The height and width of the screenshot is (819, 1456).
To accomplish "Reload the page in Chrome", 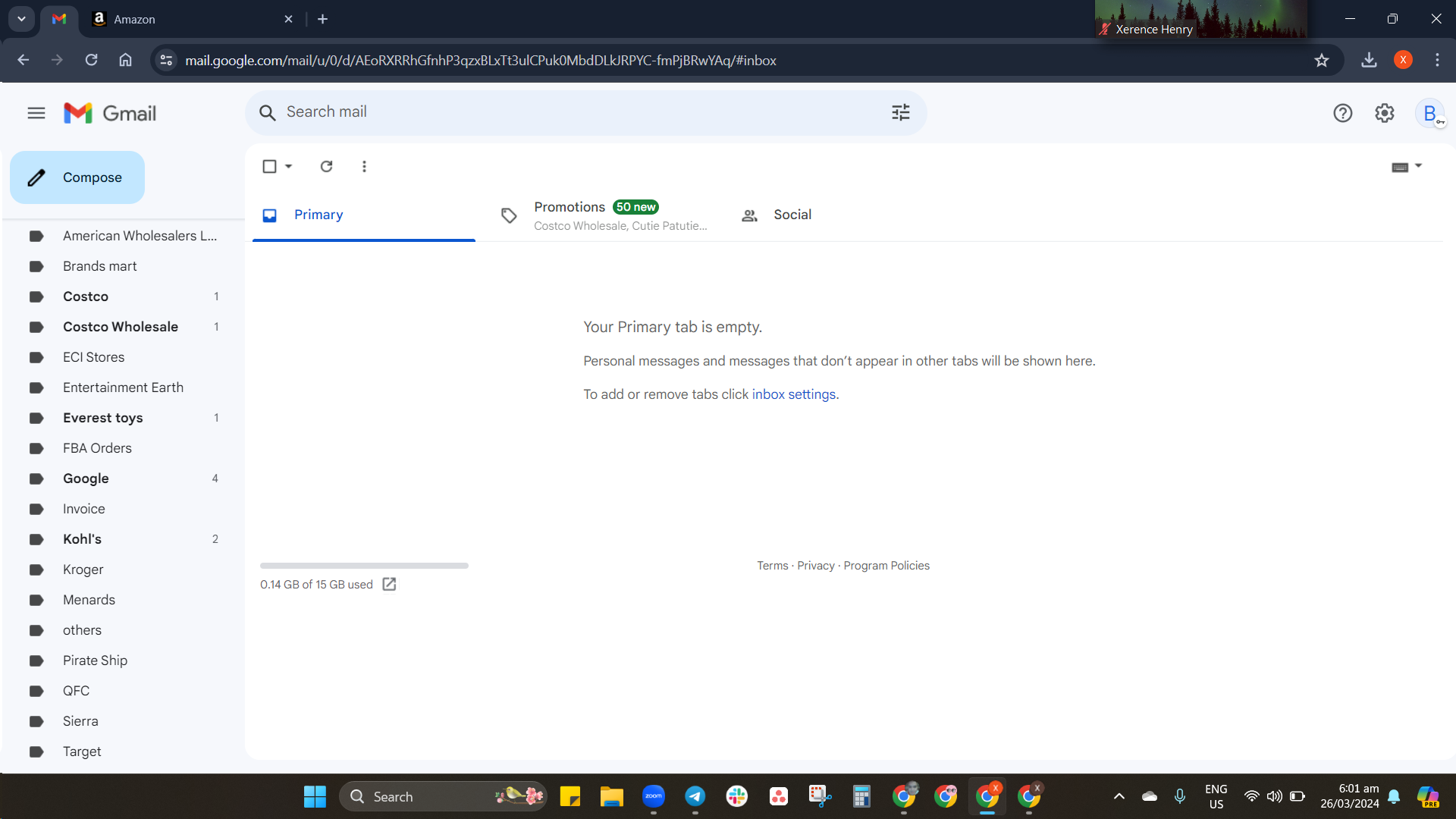I will 91,60.
